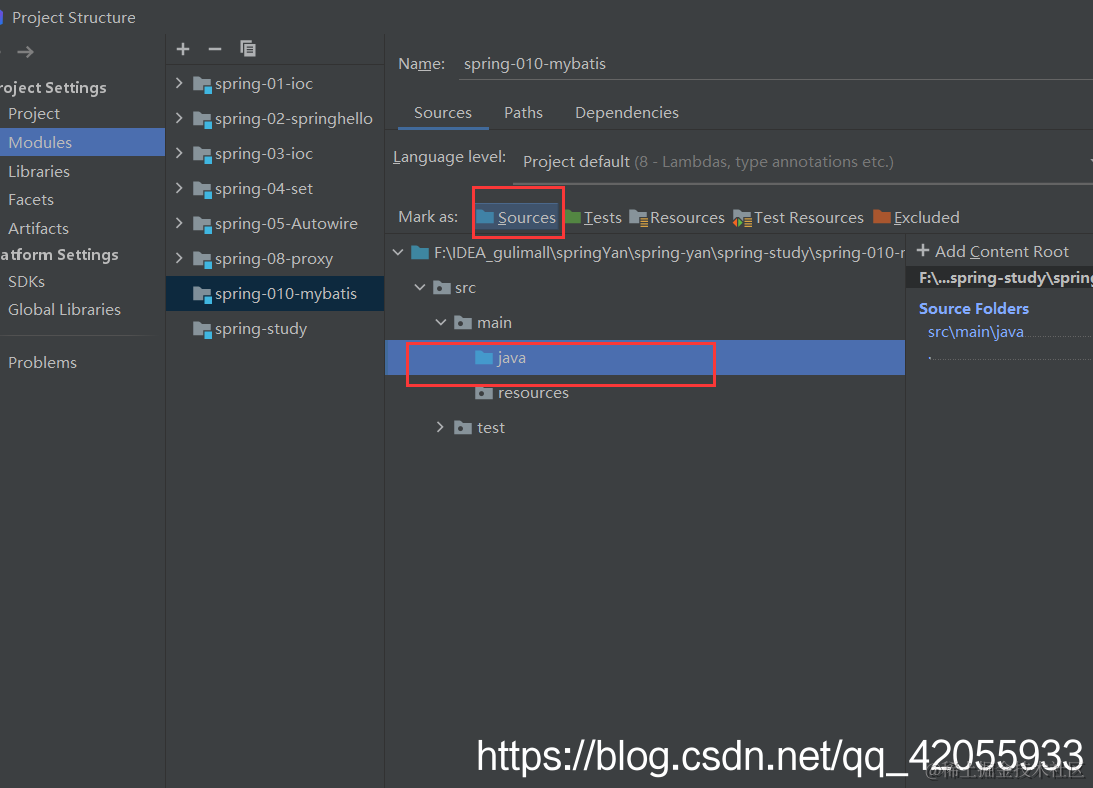
Task: Click the spring-study module folder icon
Action: coord(202,329)
